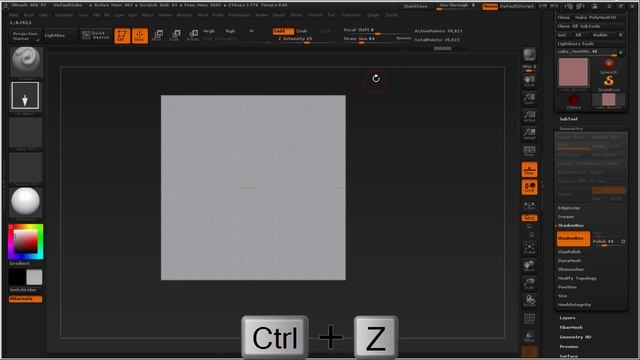Open the texture selection slot
The width and height of the screenshot is (640, 360).
pos(25,168)
